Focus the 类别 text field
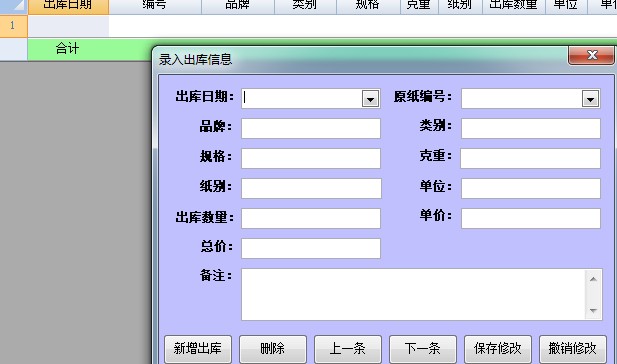 [531, 128]
